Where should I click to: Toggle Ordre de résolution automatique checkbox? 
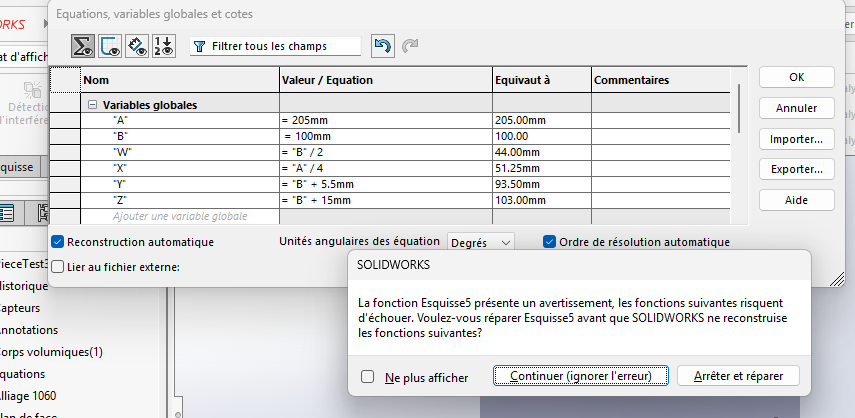pos(549,242)
